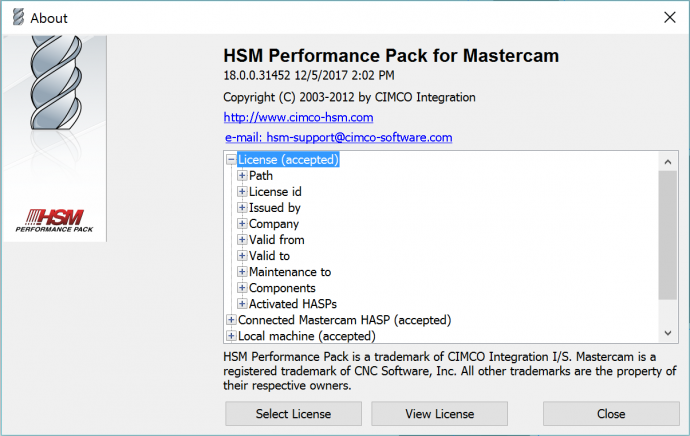Open the hsm-support e-mail link
690x436 pixels.
(x=338, y=138)
